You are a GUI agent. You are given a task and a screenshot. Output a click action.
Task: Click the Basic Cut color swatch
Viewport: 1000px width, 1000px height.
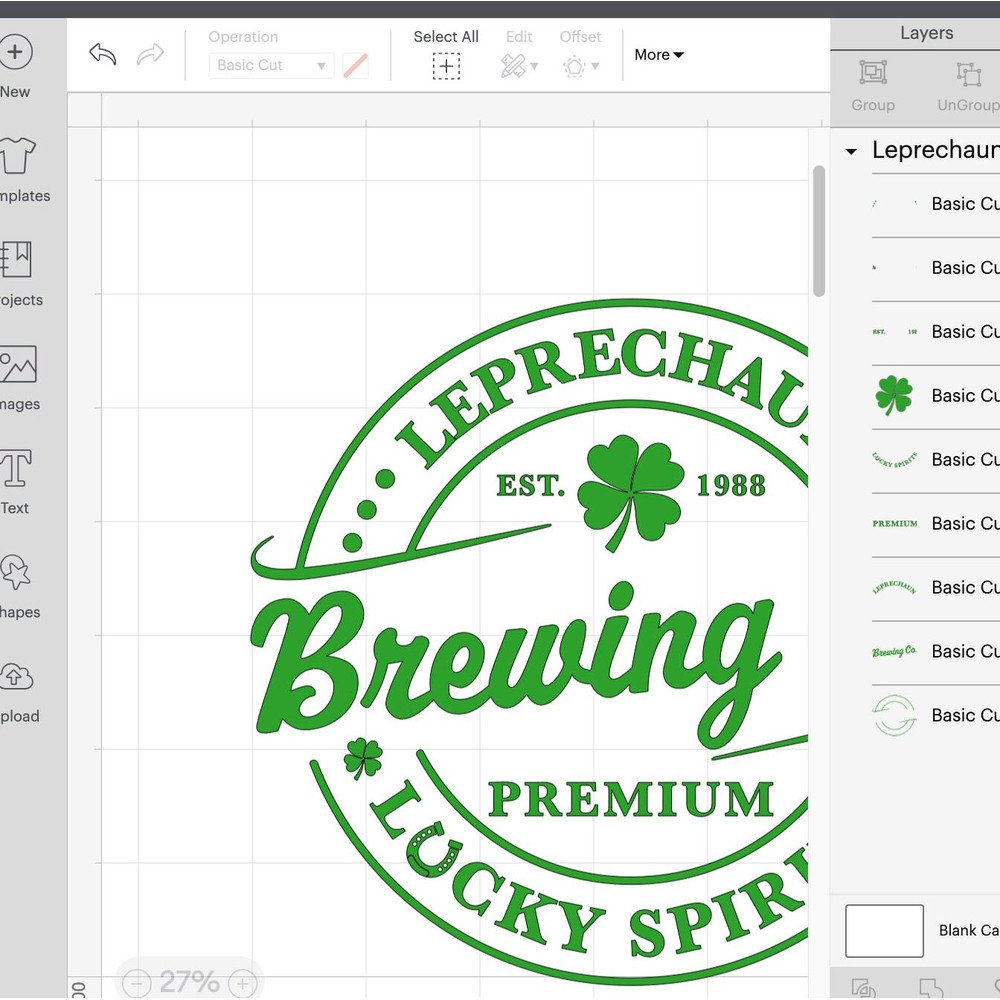pyautogui.click(x=356, y=65)
